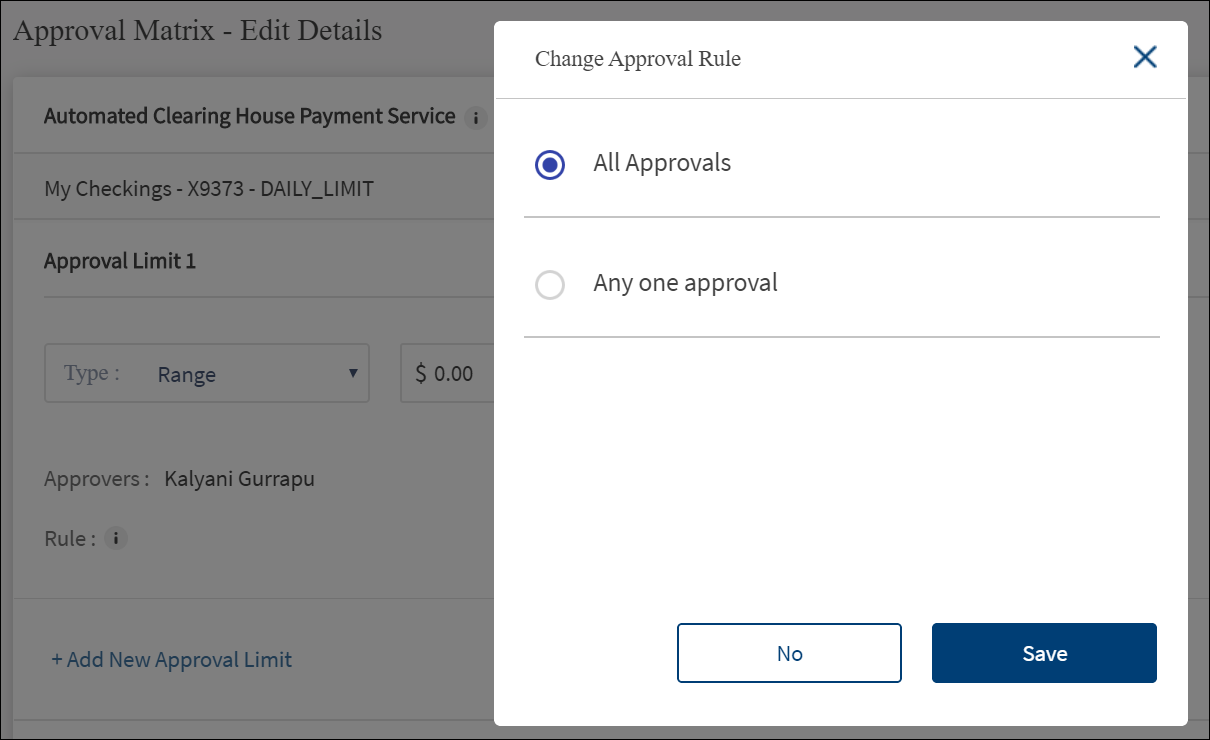Open the Type dropdown showing Range
Viewport: 1210px width, 740px height.
pyautogui.click(x=207, y=374)
